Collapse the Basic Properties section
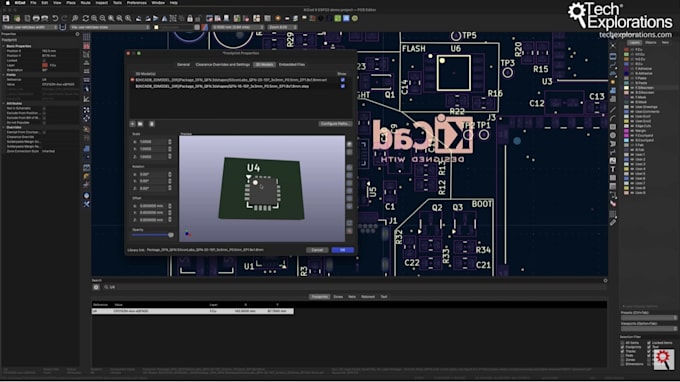The height and width of the screenshot is (382, 680). 4,46
